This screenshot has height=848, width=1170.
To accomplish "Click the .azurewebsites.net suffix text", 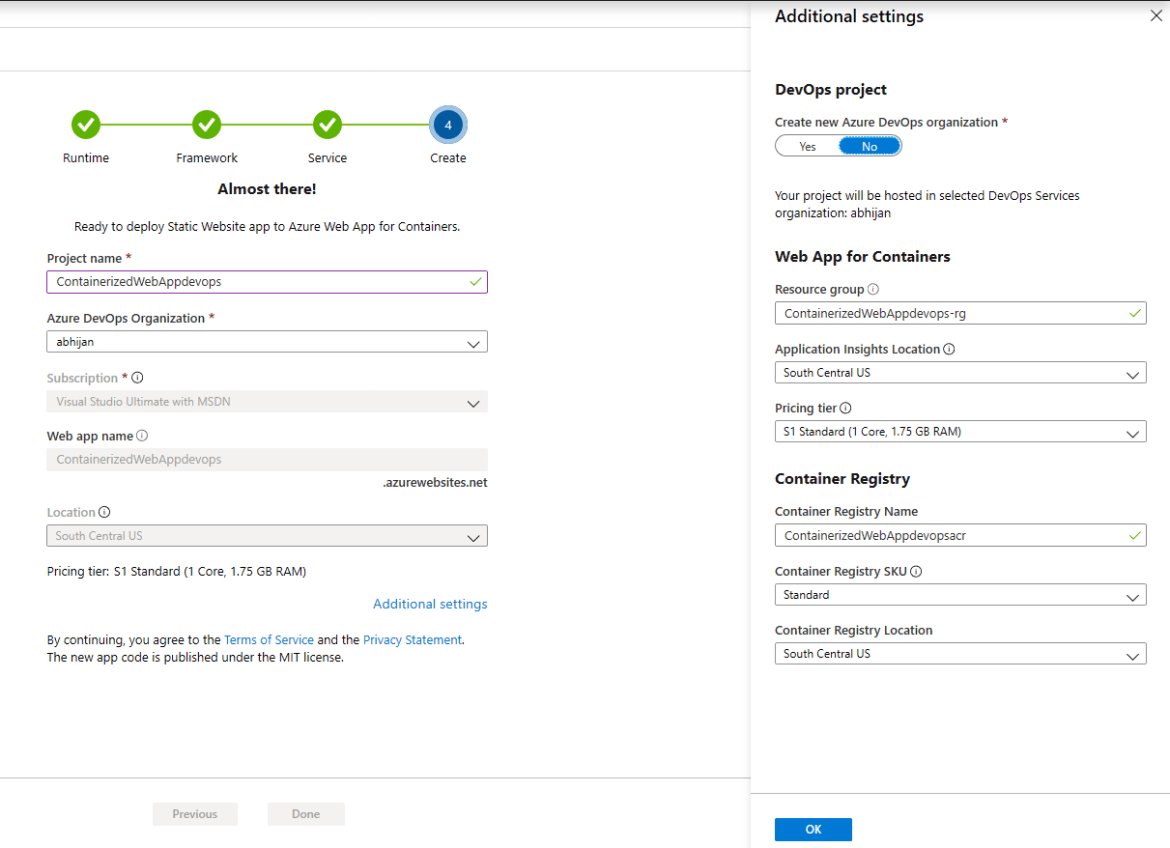I will pos(435,482).
